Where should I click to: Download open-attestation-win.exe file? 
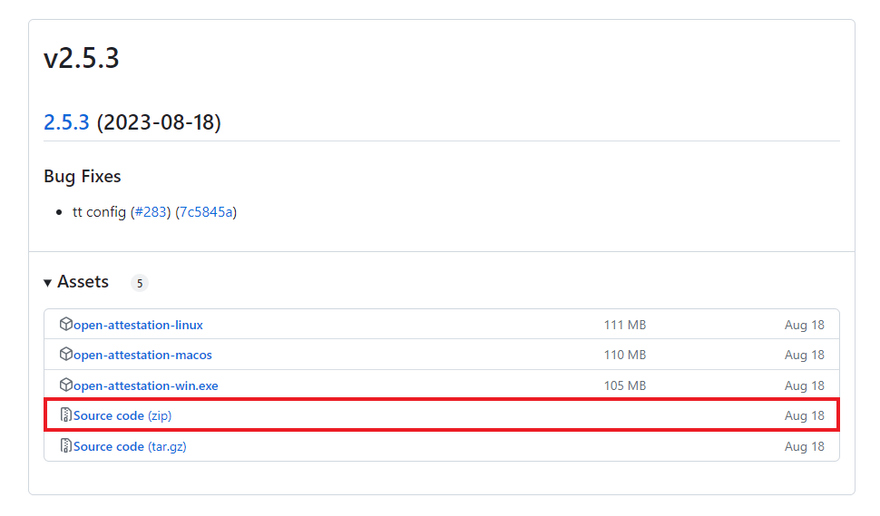point(145,386)
